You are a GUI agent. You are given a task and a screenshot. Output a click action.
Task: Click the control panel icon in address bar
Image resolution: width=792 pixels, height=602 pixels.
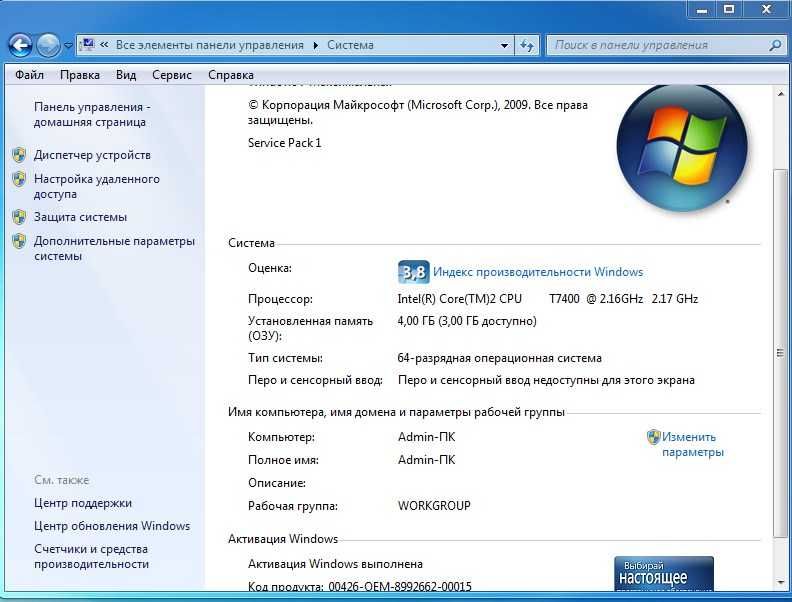pyautogui.click(x=87, y=44)
